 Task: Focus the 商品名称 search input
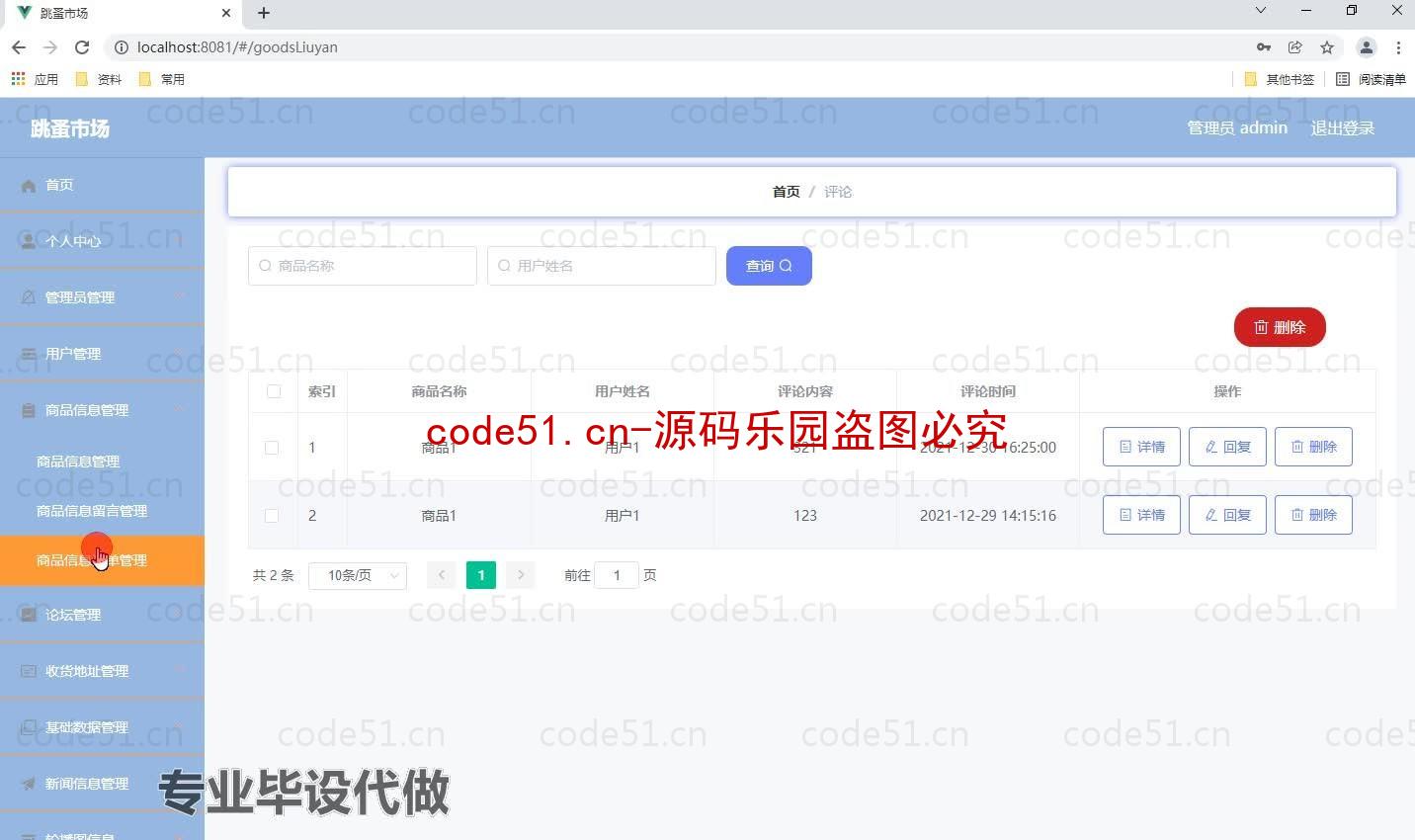click(x=363, y=266)
